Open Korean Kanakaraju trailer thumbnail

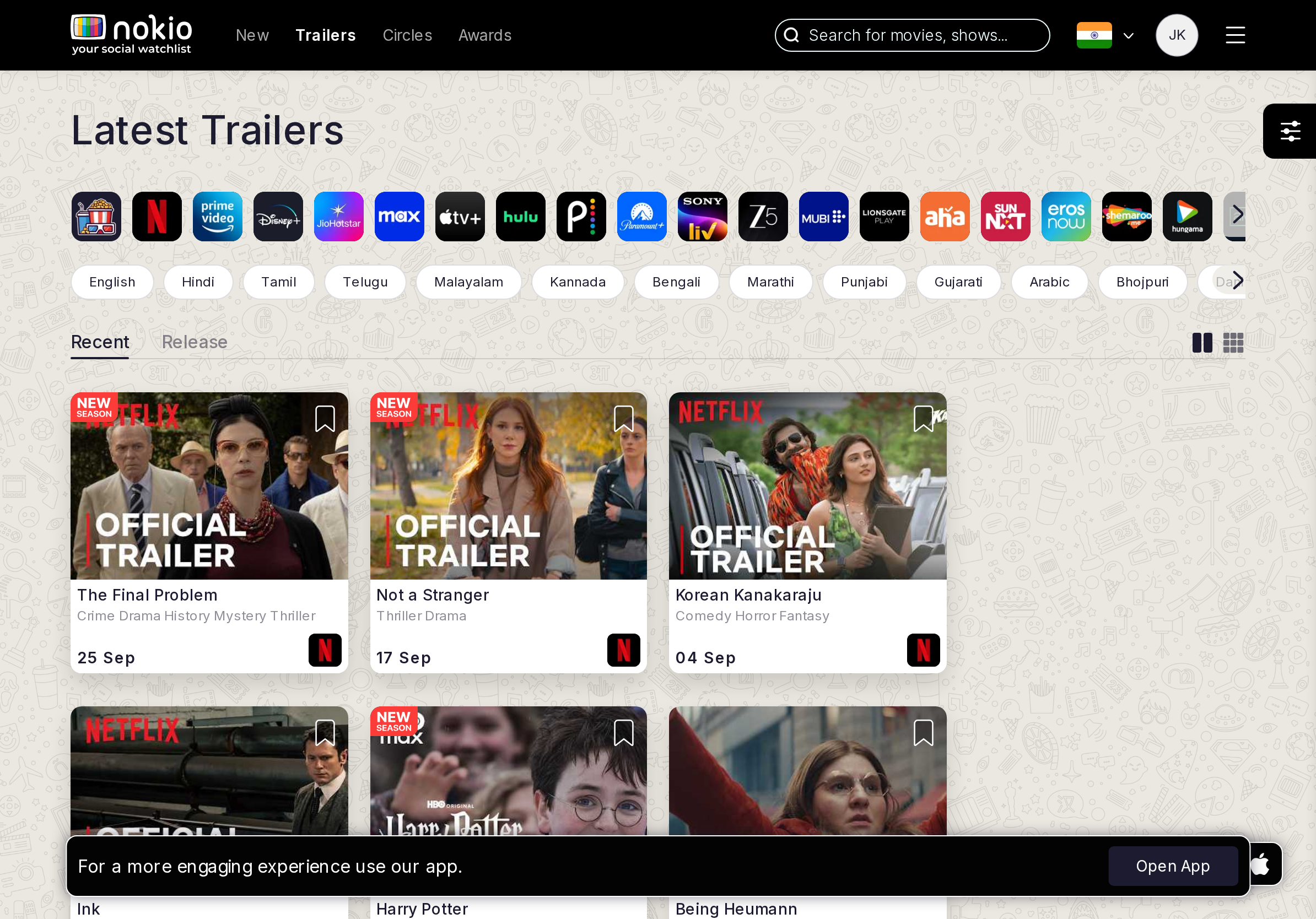point(807,486)
